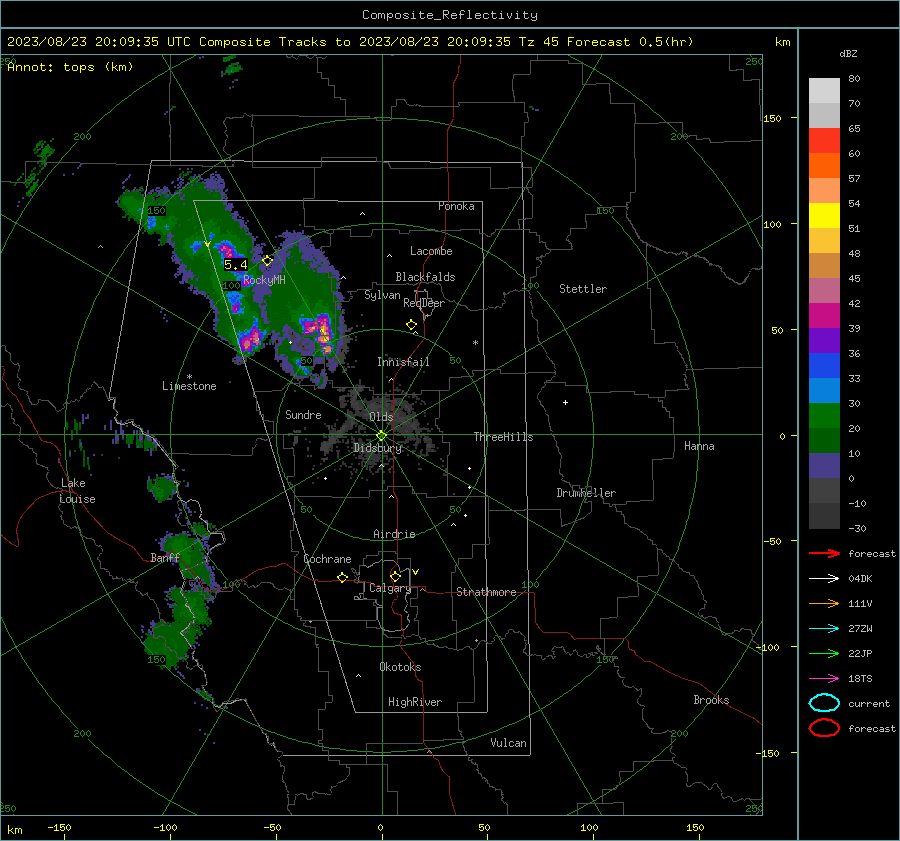The width and height of the screenshot is (900, 841).
Task: Click the Brooks label on the map
Action: click(711, 700)
